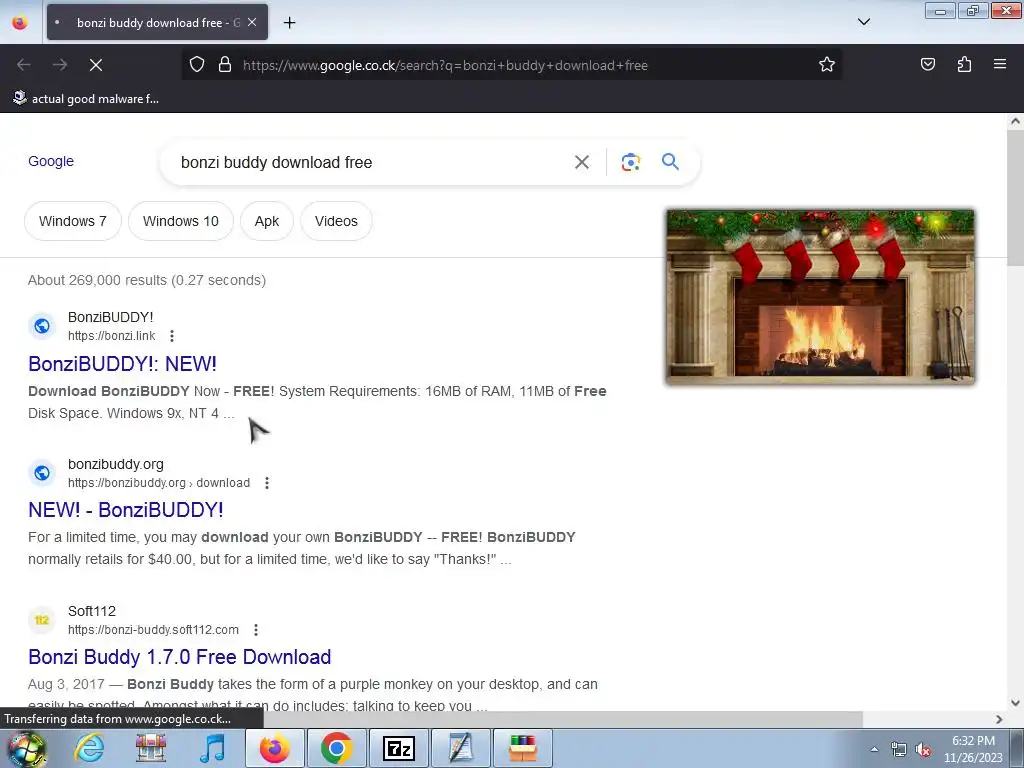
Task: Open the tracking protection shield icon
Action: coord(197,65)
